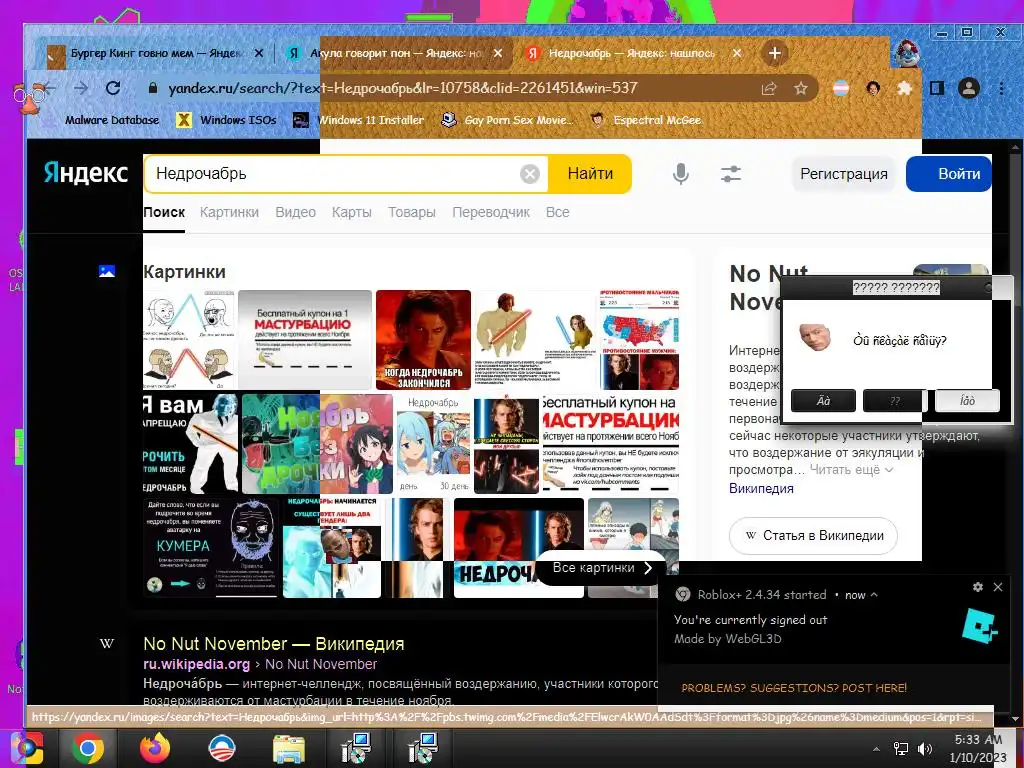Viewport: 1024px width, 768px height.
Task: Open КОГДА НЕДРОЧАБРЬ ЗАКОНЧИЛСЯ image thumbnail
Action: point(423,340)
